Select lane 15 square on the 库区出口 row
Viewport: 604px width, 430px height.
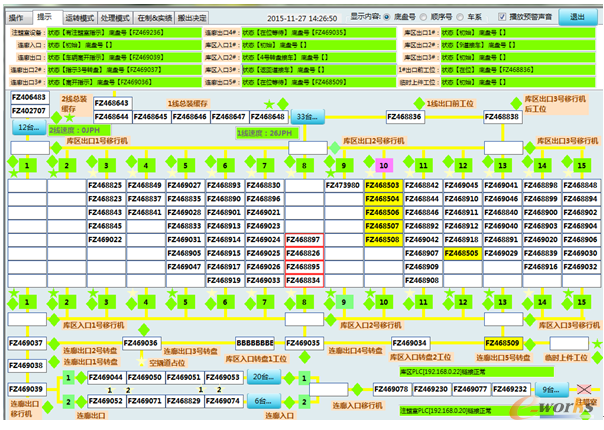582,166
